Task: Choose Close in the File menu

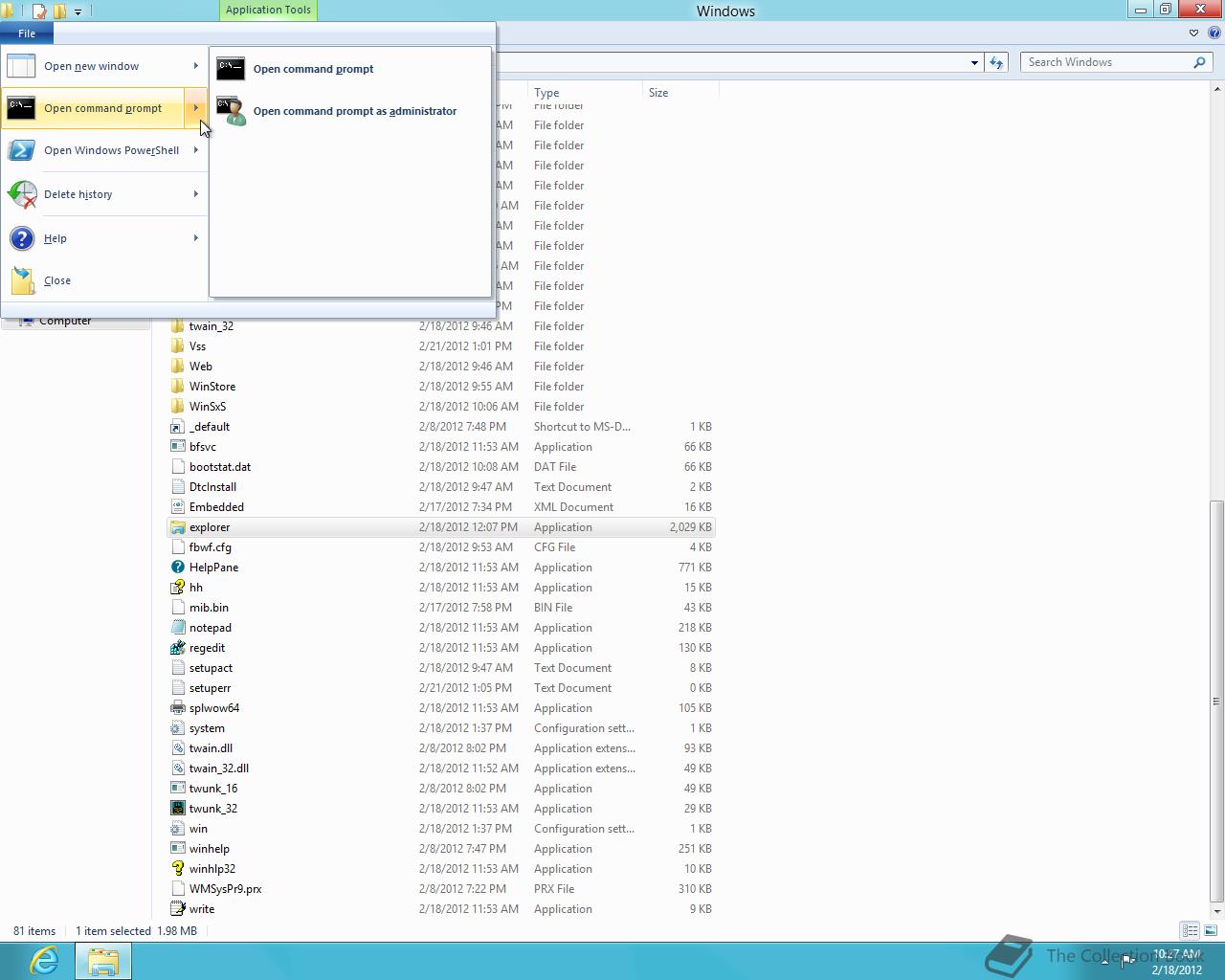Action: (103, 280)
